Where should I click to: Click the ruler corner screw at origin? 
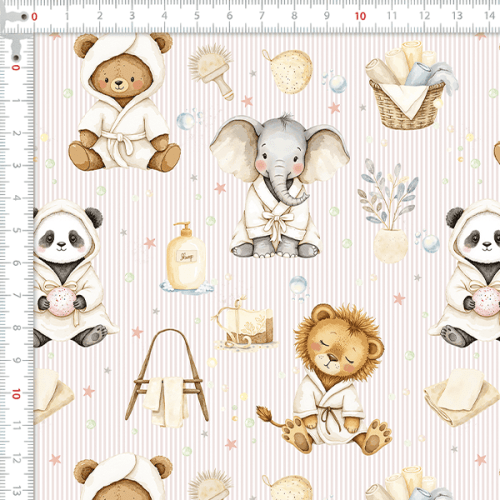pos(24,16)
